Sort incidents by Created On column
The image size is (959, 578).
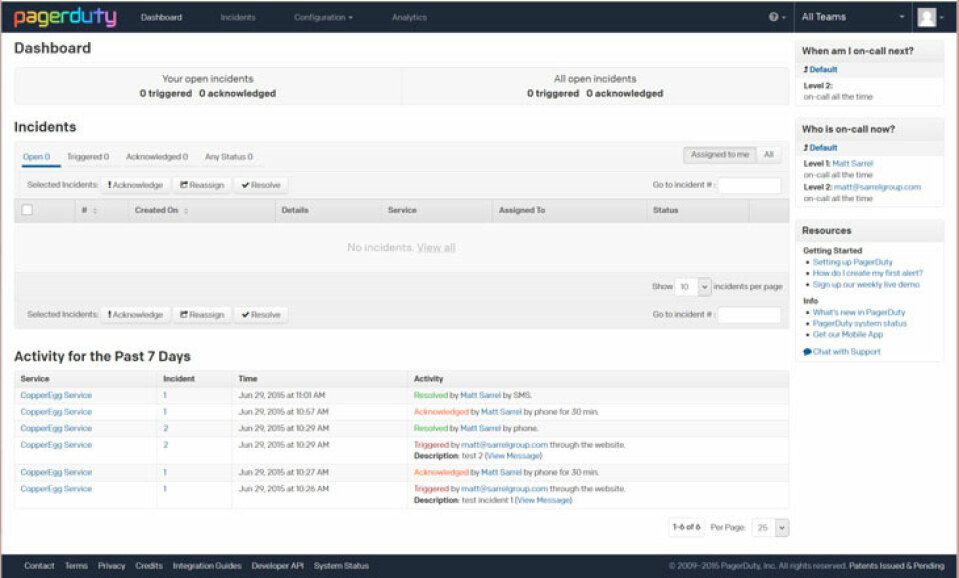pos(161,210)
